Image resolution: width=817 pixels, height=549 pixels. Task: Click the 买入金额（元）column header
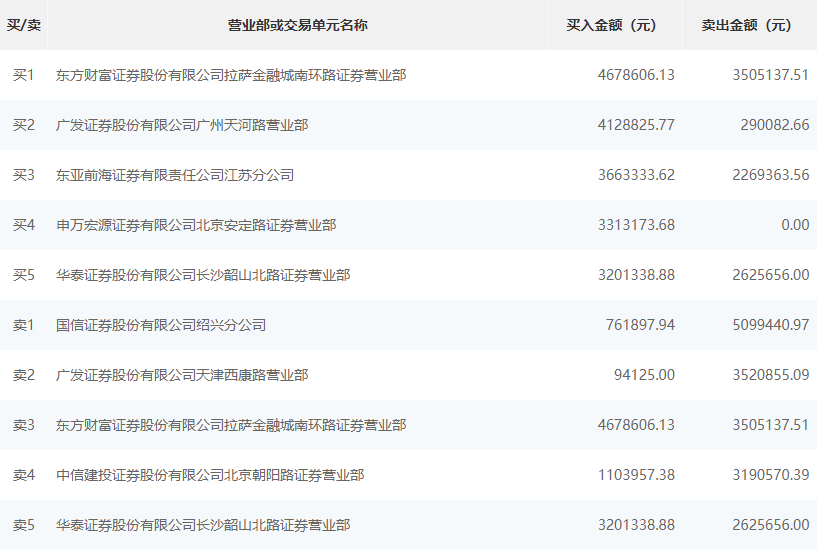(x=614, y=25)
